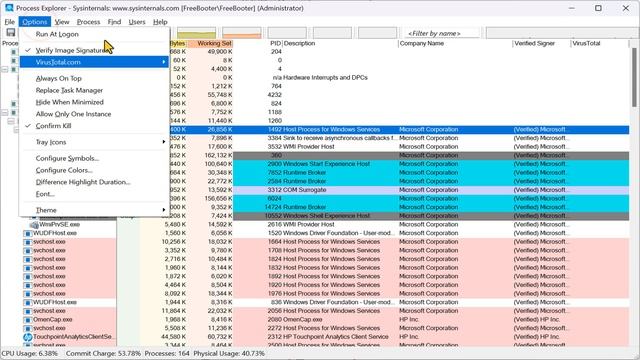This screenshot has height=360, width=640.
Task: Click the vertical scrollbar thumb
Action: (634, 77)
